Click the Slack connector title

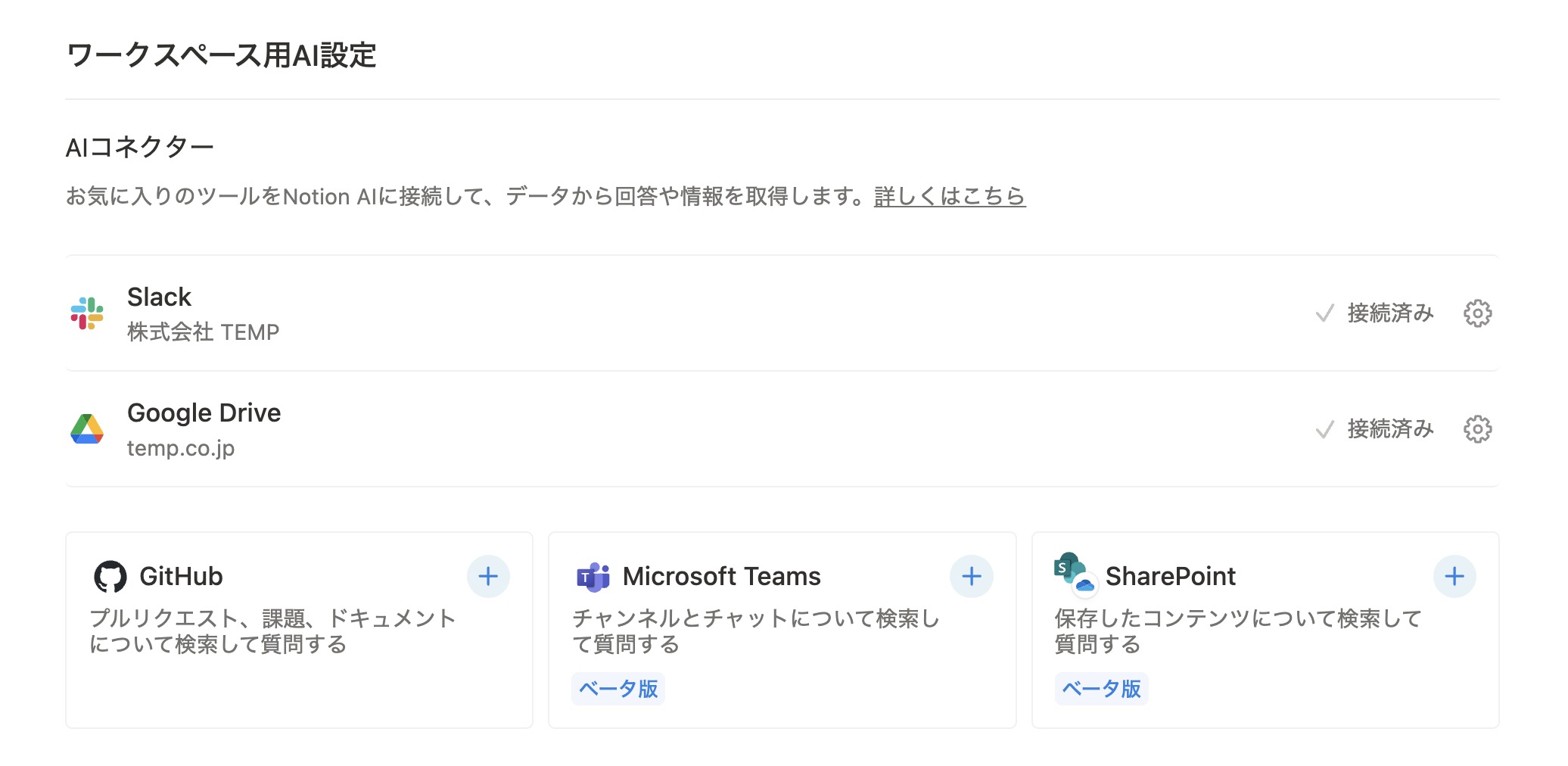coord(159,297)
